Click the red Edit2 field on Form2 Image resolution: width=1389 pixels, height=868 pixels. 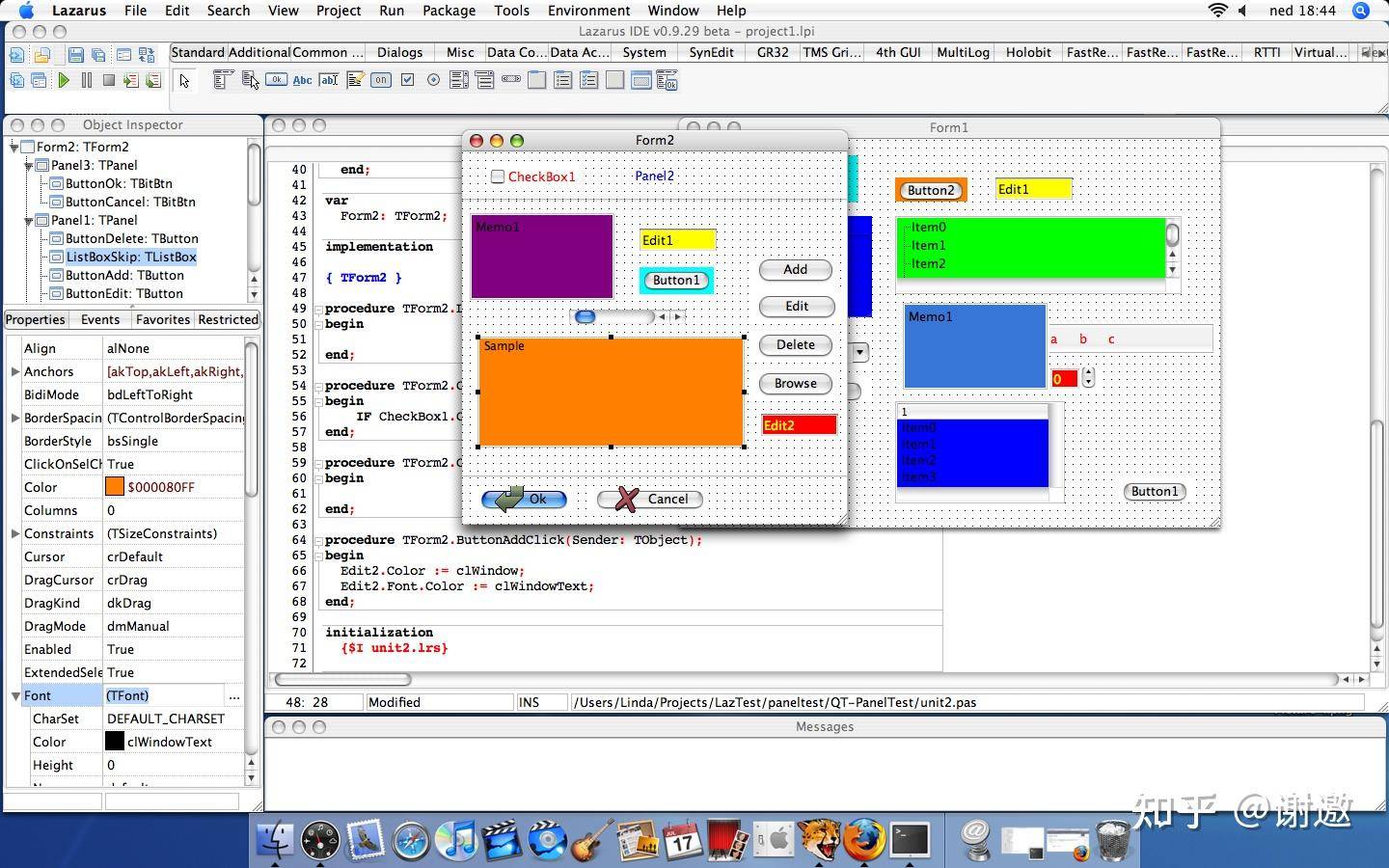800,425
